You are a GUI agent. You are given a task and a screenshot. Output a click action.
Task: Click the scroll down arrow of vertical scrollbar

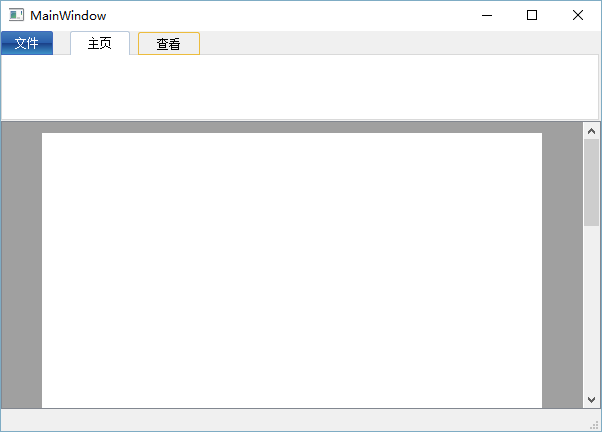tap(591, 400)
